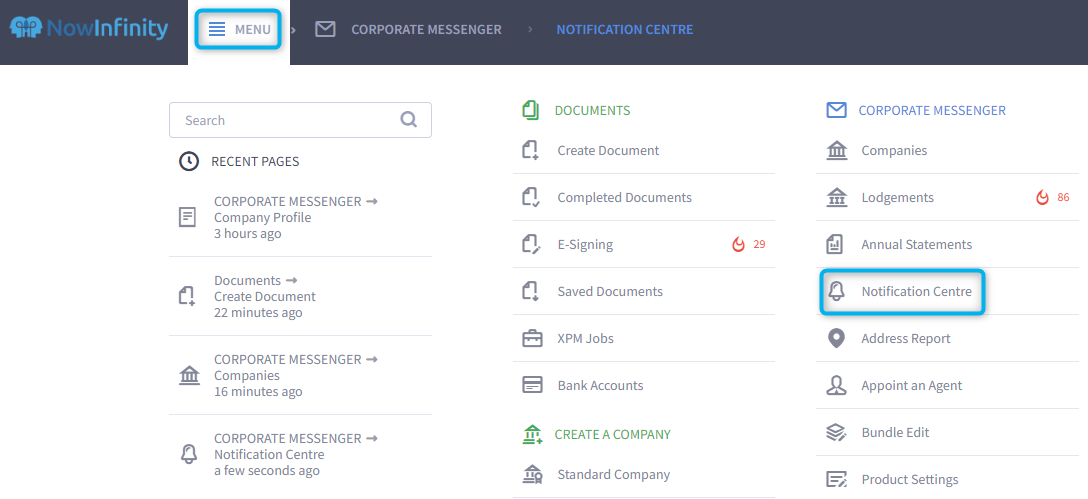Click recent Companies bank icon
1088x499 pixels.
coord(189,375)
